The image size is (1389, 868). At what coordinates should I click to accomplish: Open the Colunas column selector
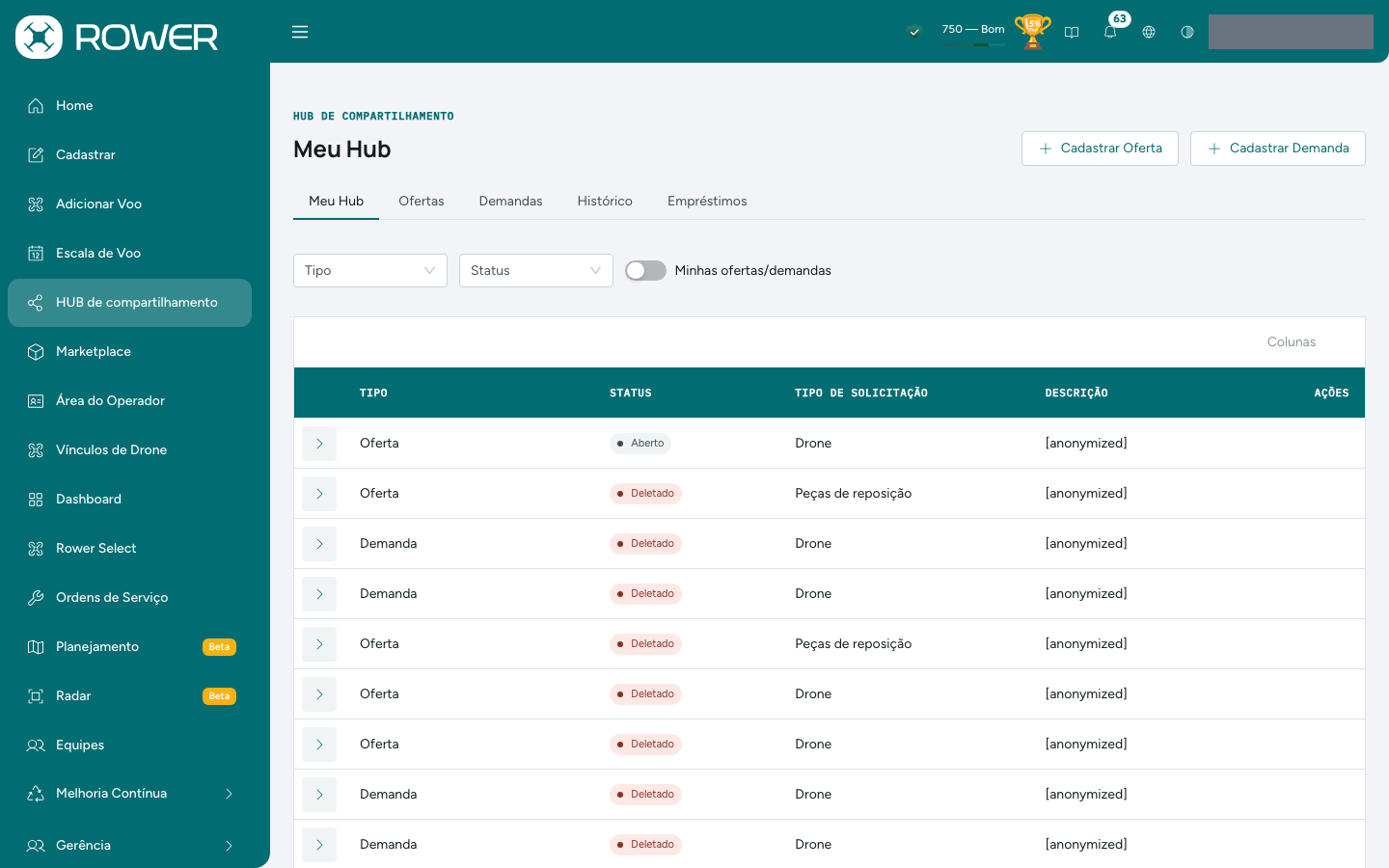[1291, 341]
